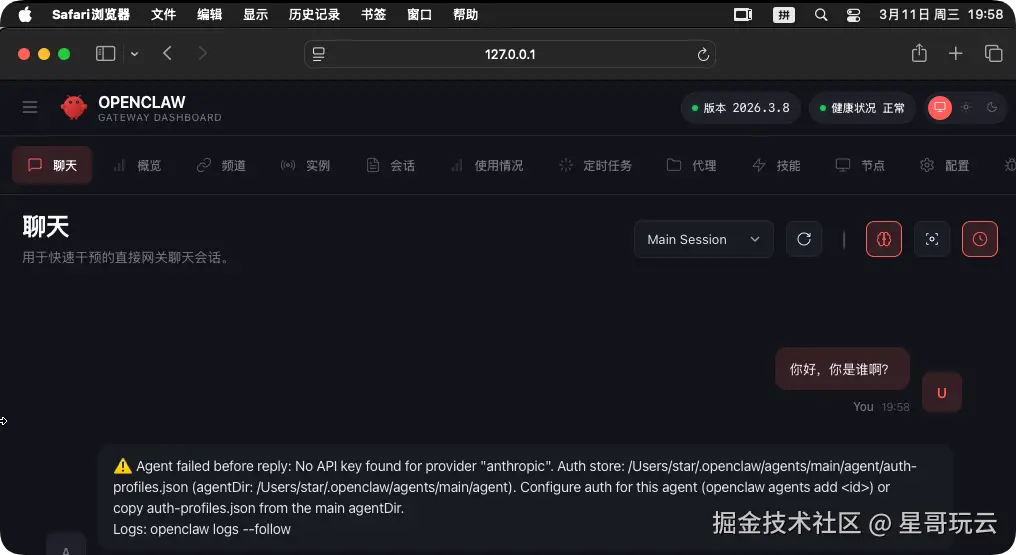This screenshot has height=555, width=1016.
Task: Open Safari page settings icon in address bar
Action: pos(318,54)
